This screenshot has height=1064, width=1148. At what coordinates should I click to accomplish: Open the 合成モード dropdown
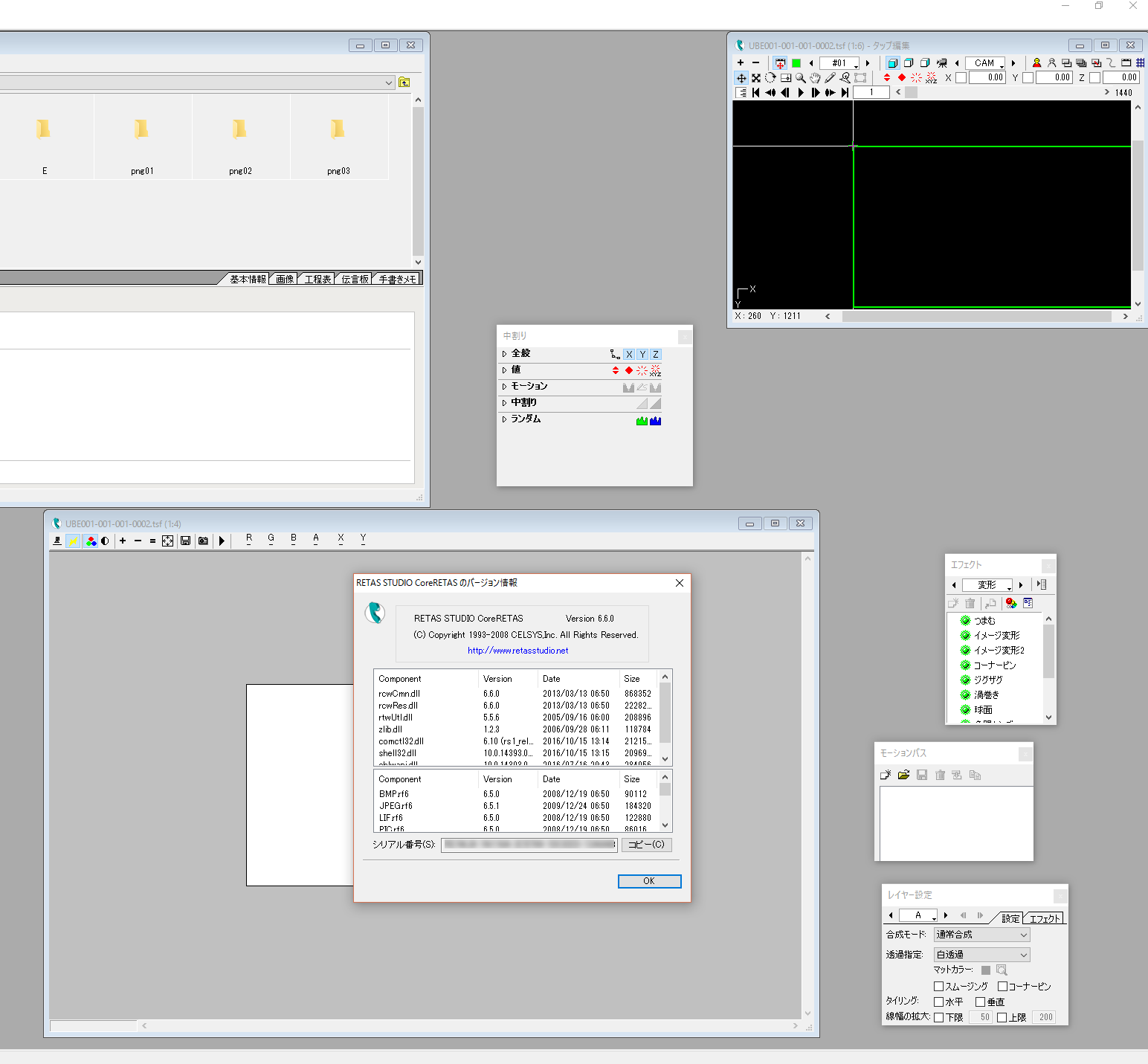[x=981, y=935]
